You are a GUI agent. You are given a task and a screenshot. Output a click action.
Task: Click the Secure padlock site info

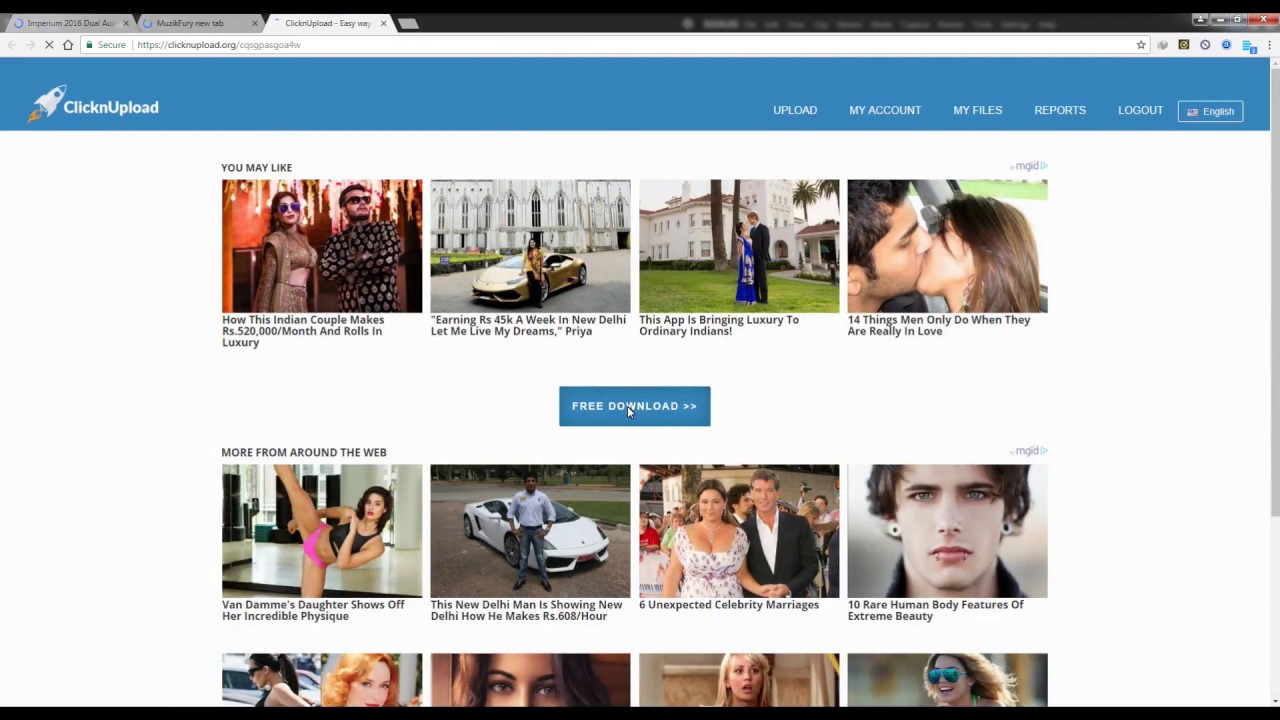pyautogui.click(x=106, y=45)
